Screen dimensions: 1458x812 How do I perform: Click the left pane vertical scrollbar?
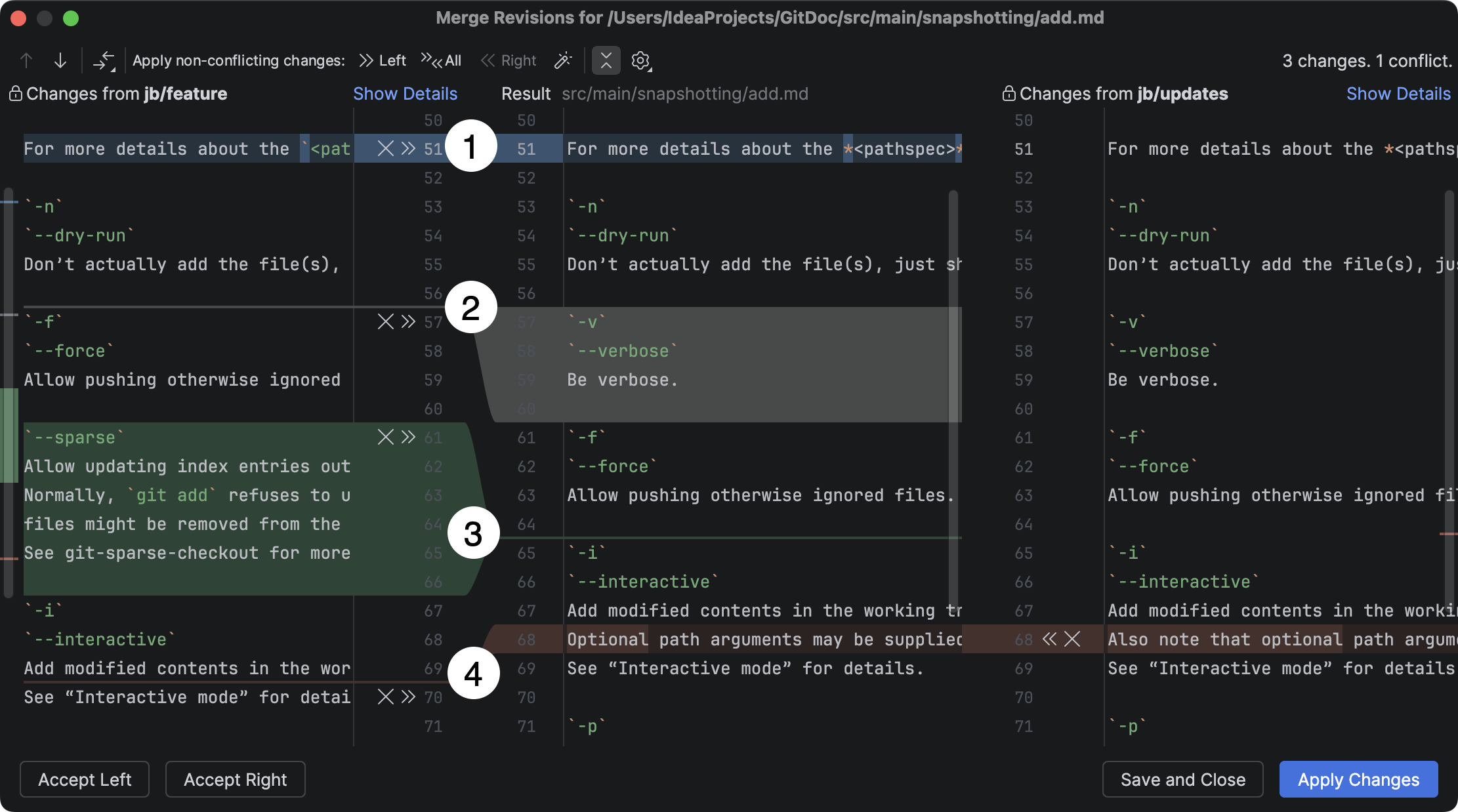9,394
